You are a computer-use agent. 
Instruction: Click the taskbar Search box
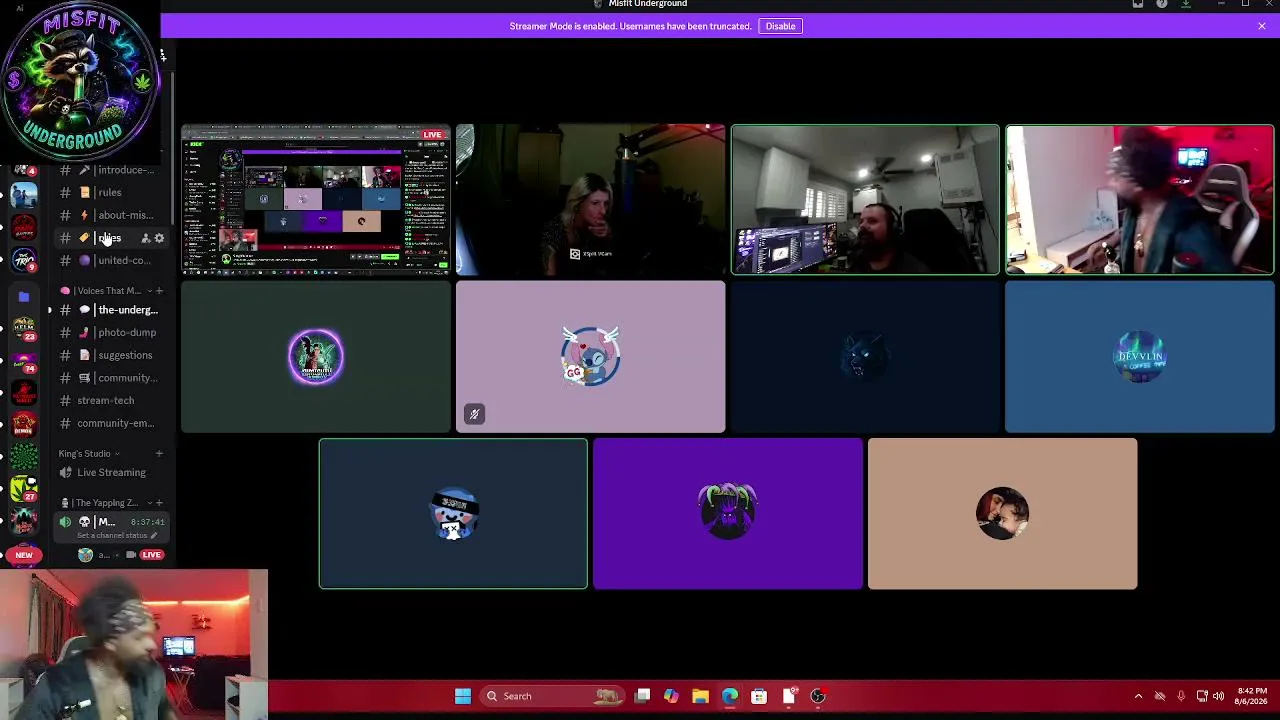point(550,696)
